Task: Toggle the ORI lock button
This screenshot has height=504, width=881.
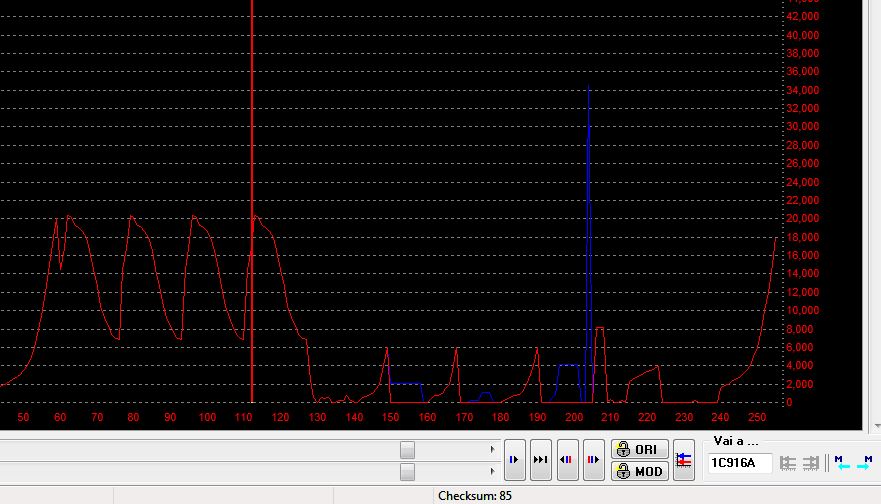Action: coord(639,449)
